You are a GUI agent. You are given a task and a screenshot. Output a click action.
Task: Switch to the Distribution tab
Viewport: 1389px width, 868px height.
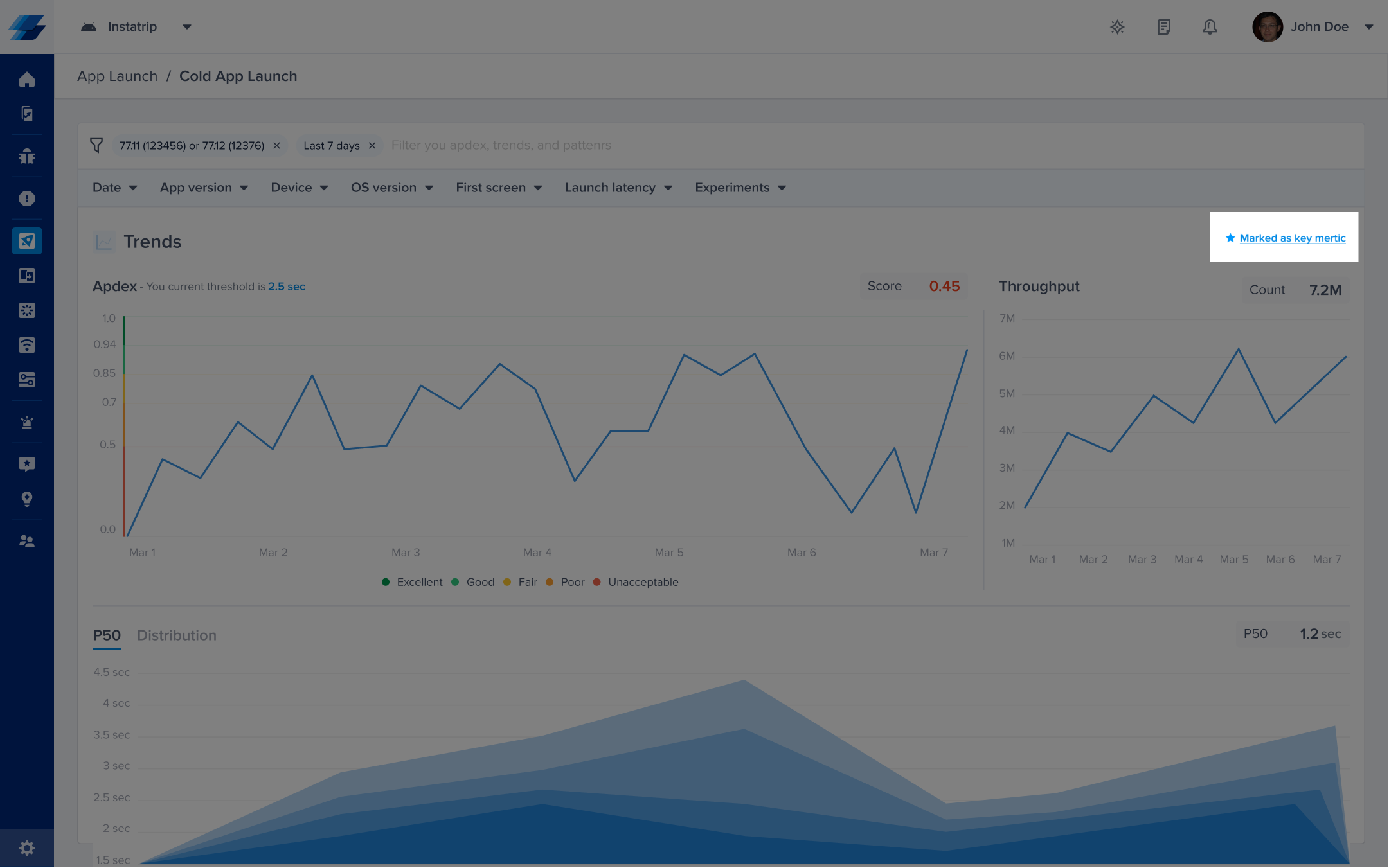tap(177, 635)
